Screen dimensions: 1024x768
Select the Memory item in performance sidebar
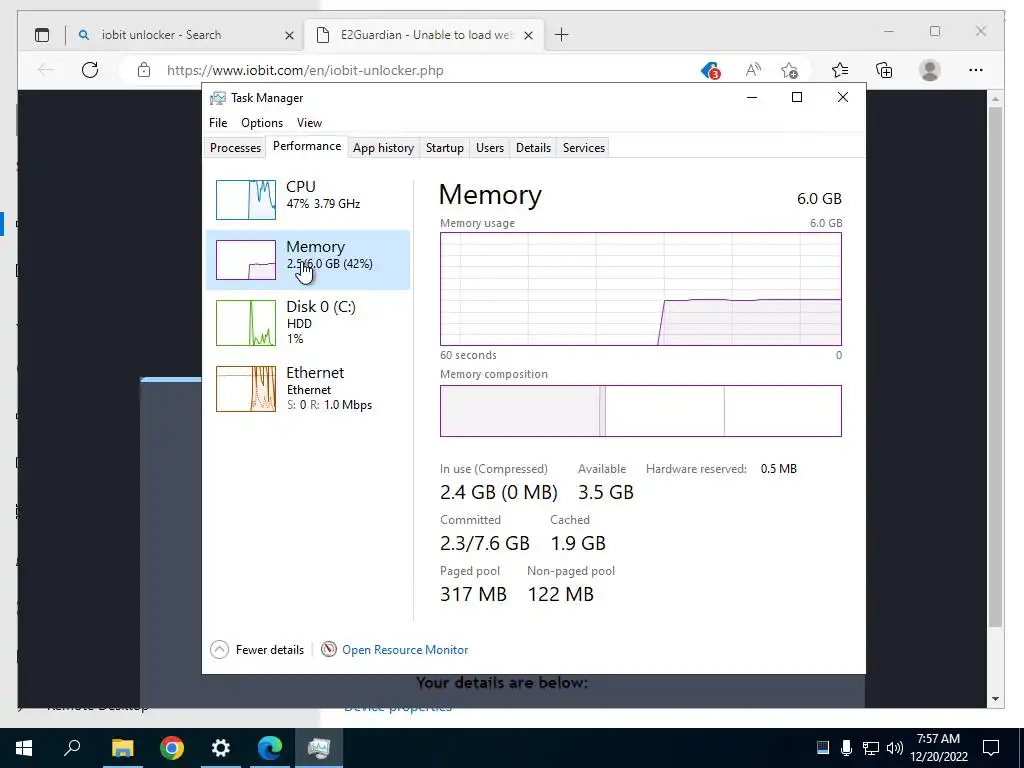point(308,260)
